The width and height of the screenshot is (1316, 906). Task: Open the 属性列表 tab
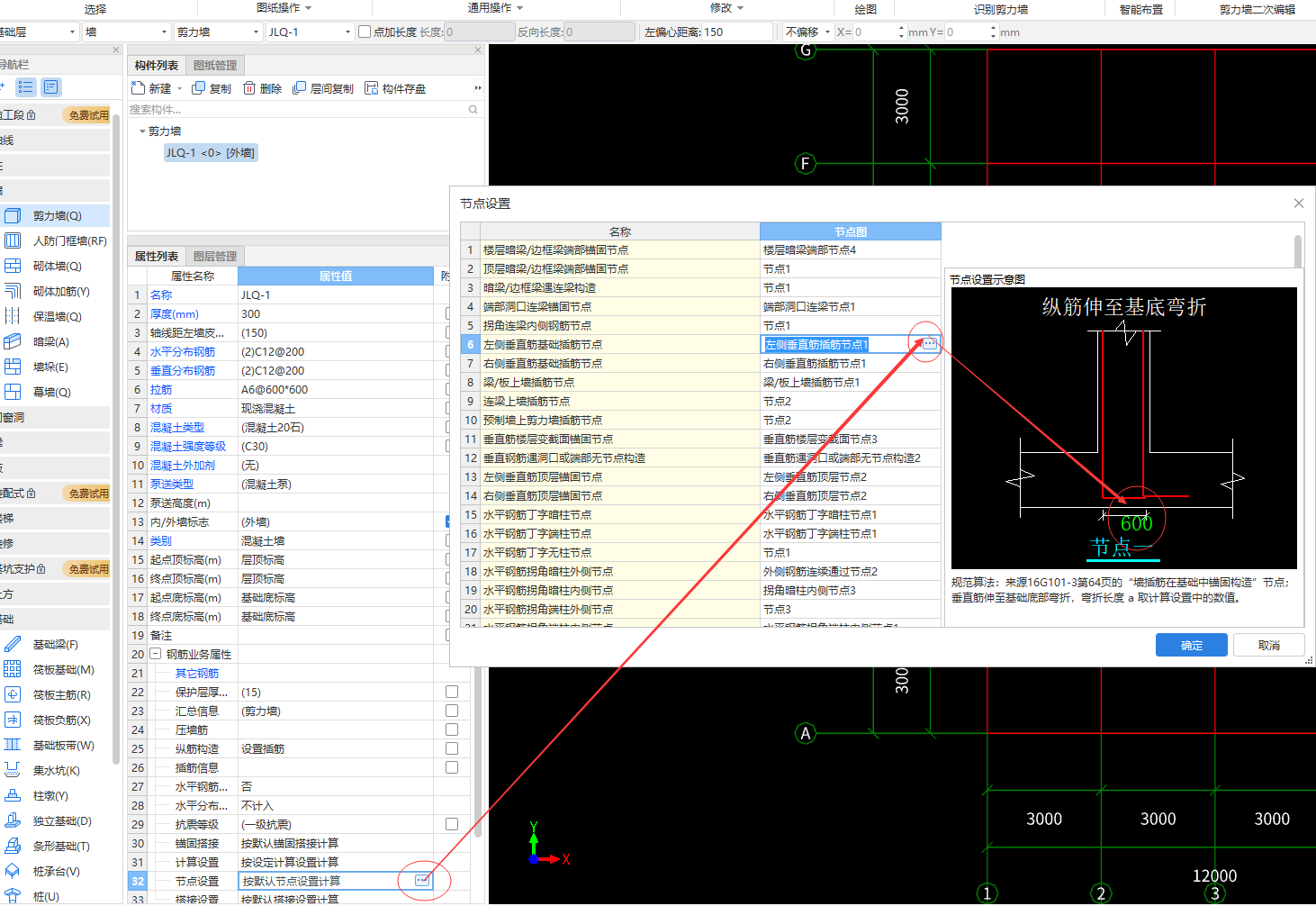157,256
